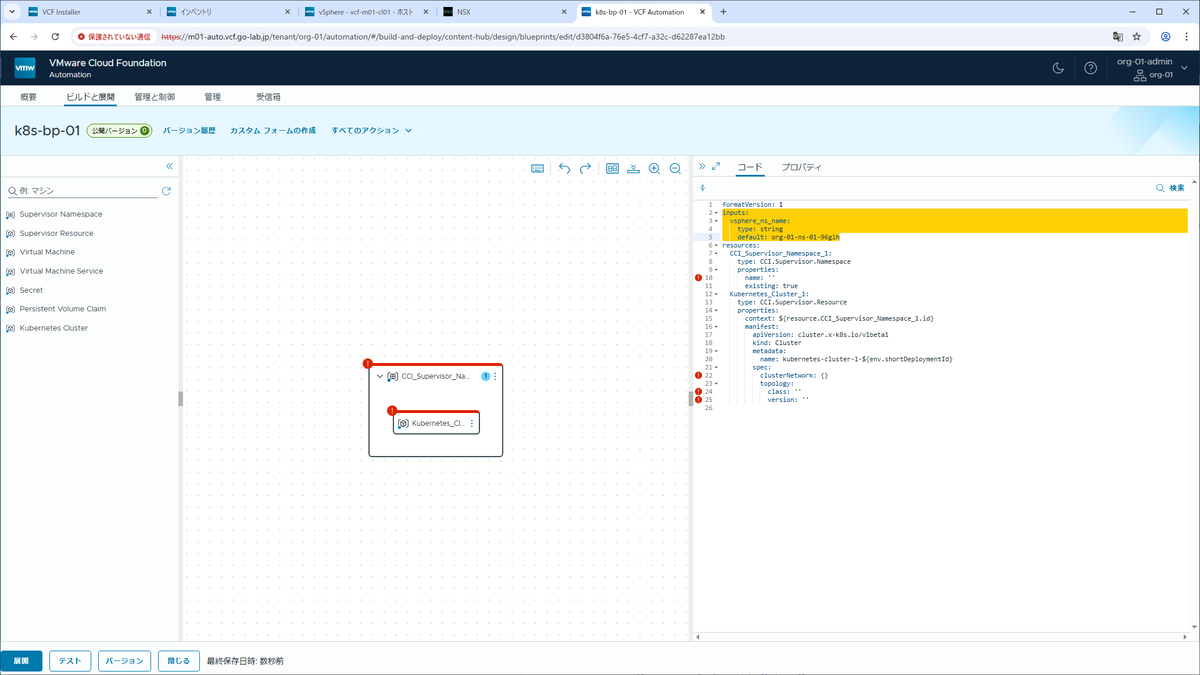
Task: Click the VMware vmw logo
Action: [x=25, y=68]
